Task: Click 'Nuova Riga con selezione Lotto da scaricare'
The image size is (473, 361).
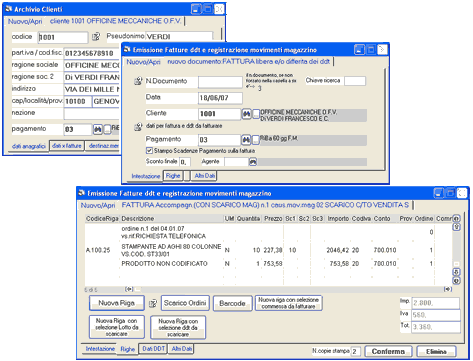Action: click(x=117, y=327)
